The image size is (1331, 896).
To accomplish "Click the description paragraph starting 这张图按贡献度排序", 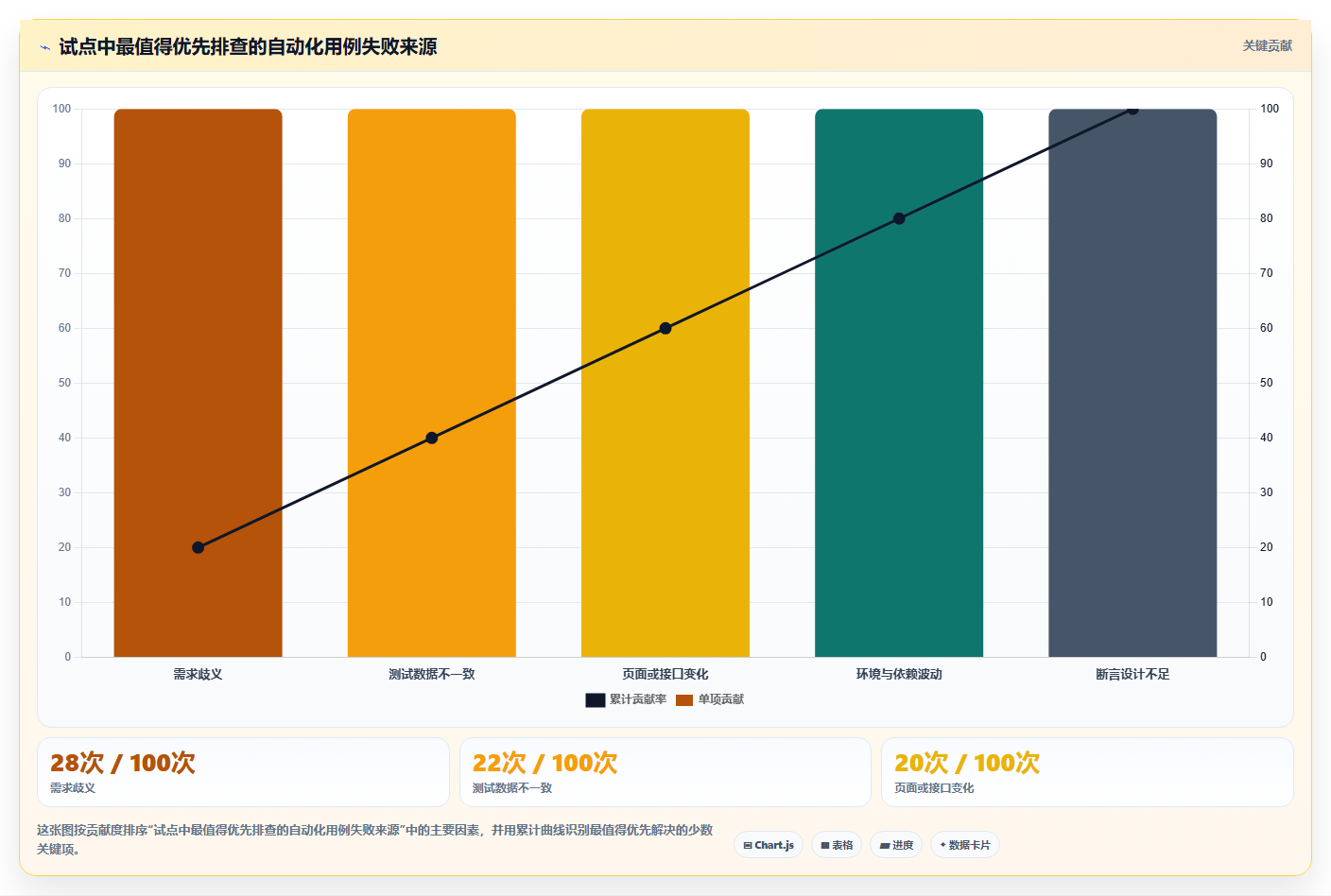I will [375, 839].
